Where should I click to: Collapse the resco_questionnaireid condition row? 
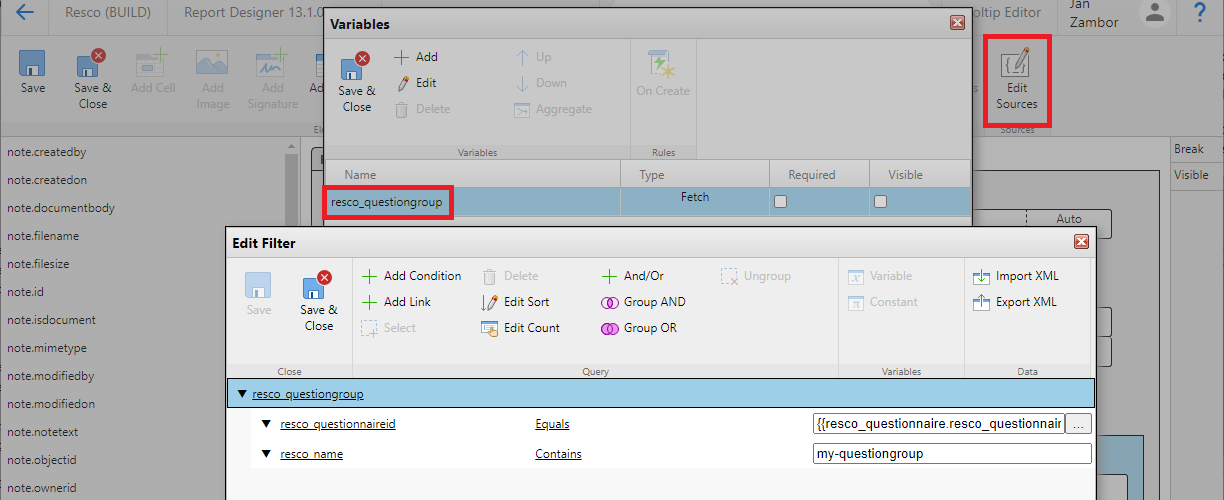267,424
